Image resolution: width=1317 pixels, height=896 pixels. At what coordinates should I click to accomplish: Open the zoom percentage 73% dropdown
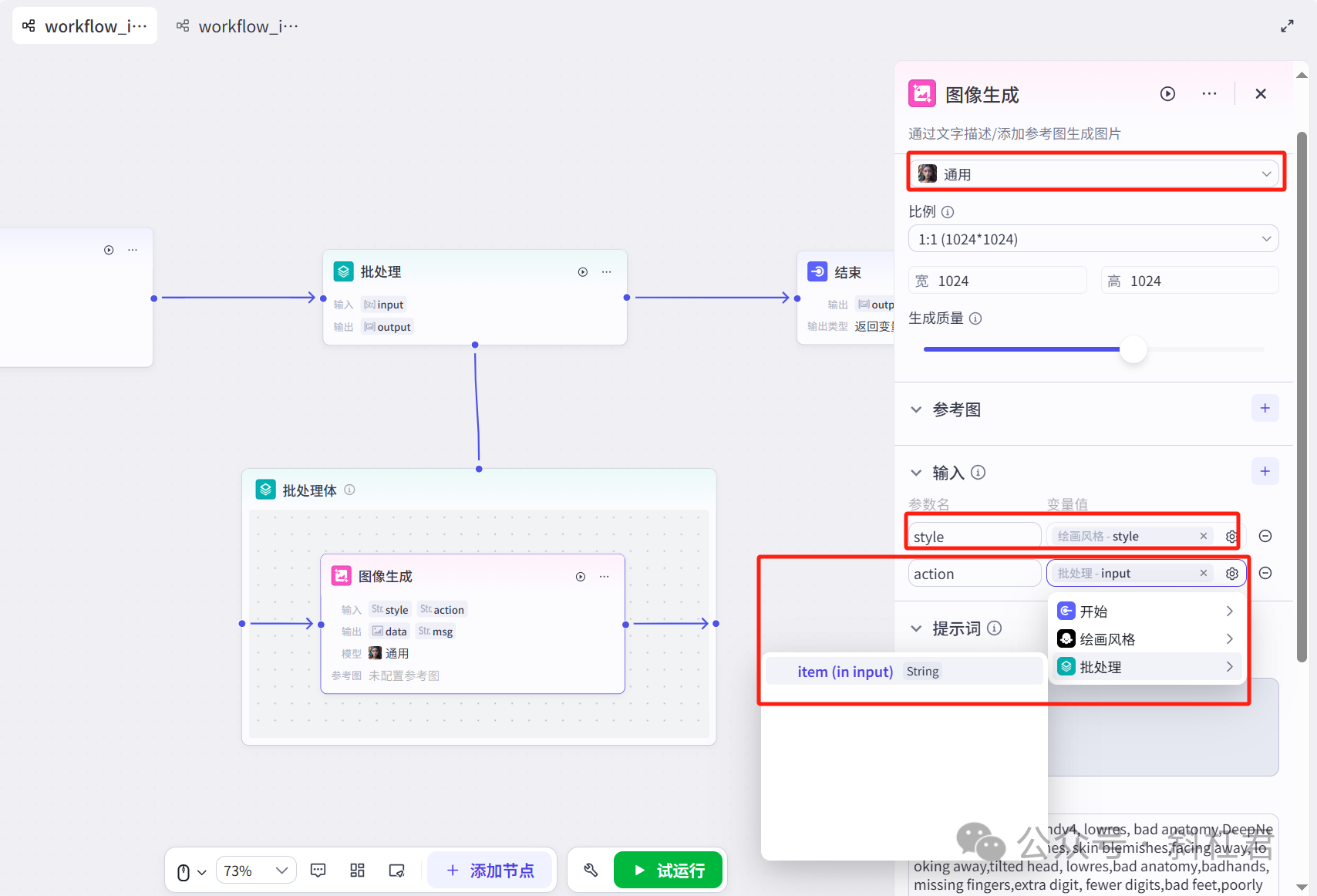click(256, 870)
